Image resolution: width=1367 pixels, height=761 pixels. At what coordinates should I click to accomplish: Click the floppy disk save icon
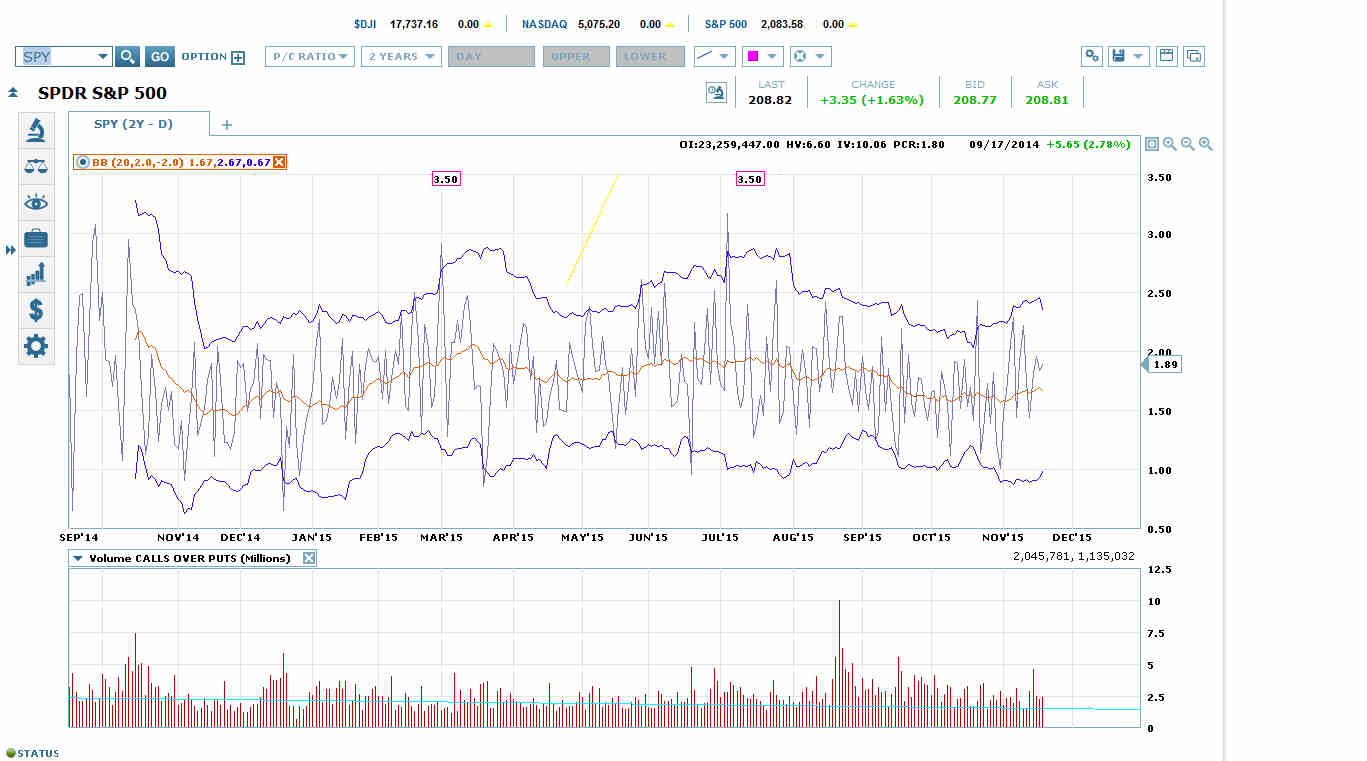(x=1118, y=57)
